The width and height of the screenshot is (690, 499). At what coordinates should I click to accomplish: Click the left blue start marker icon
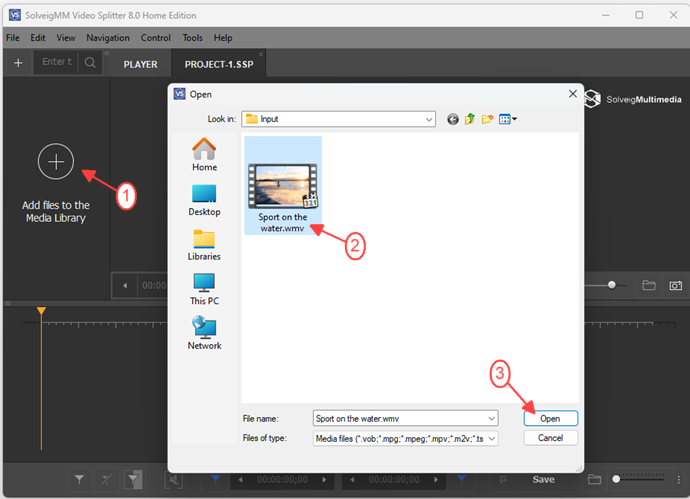click(216, 479)
